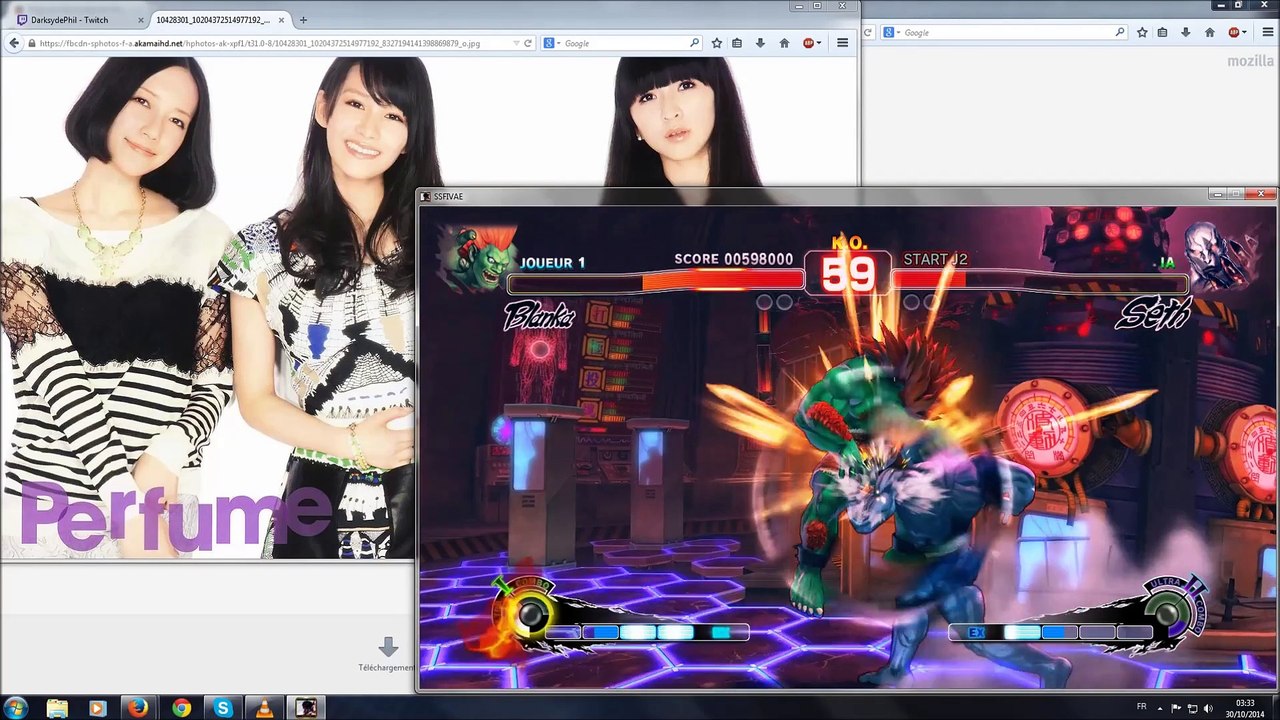1280x720 pixels.
Task: Open the volume tray icon
Action: (1209, 708)
